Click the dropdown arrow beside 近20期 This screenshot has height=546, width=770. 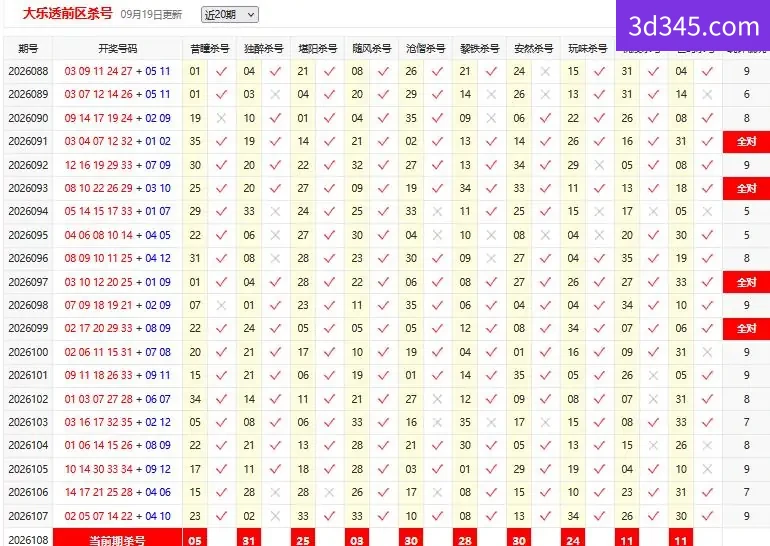point(251,15)
